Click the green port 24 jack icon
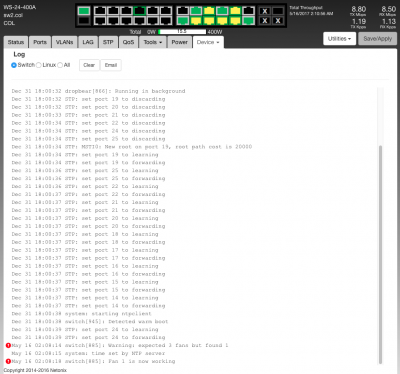This screenshot has width=400, height=374. 248,21
